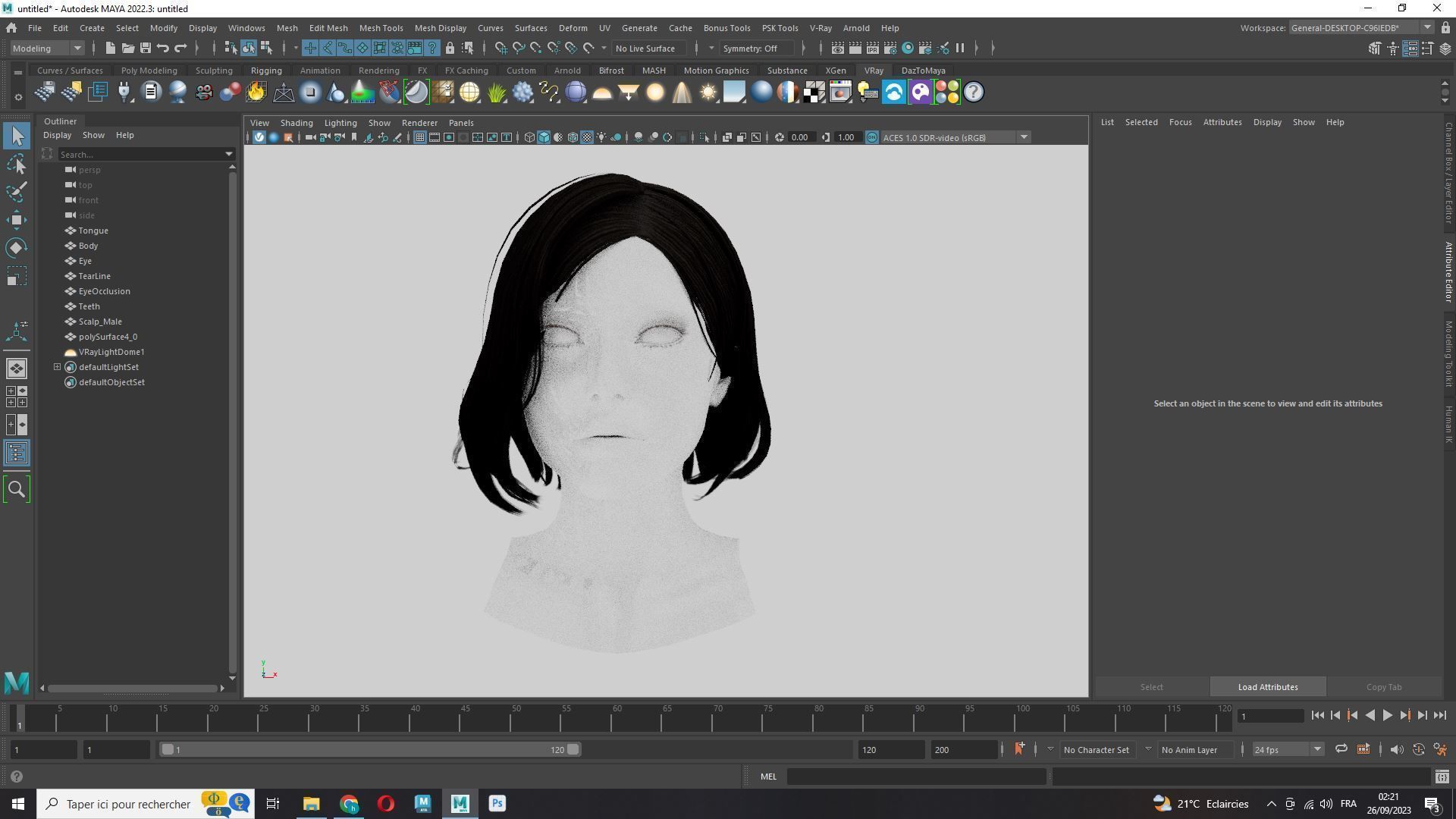The width and height of the screenshot is (1456, 819).
Task: Step back one frame
Action: click(x=1335, y=715)
